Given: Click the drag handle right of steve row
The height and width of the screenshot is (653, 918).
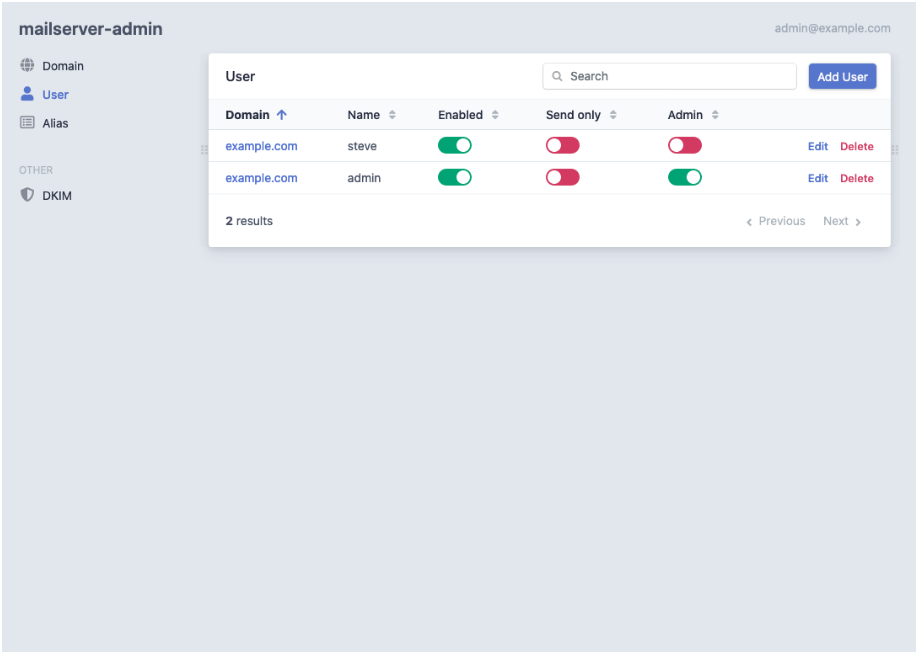Looking at the screenshot, I should (895, 149).
